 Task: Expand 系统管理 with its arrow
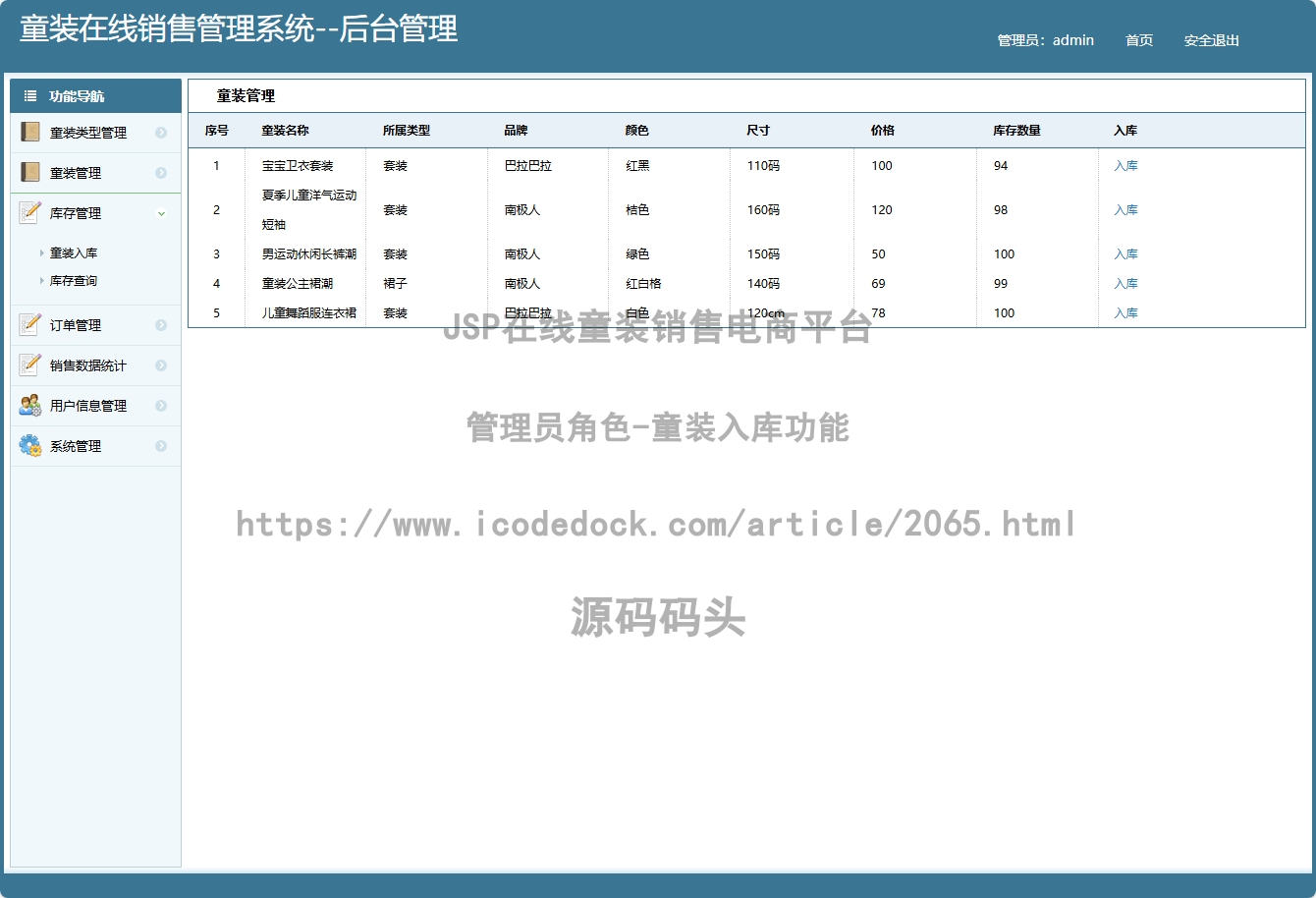(x=161, y=446)
